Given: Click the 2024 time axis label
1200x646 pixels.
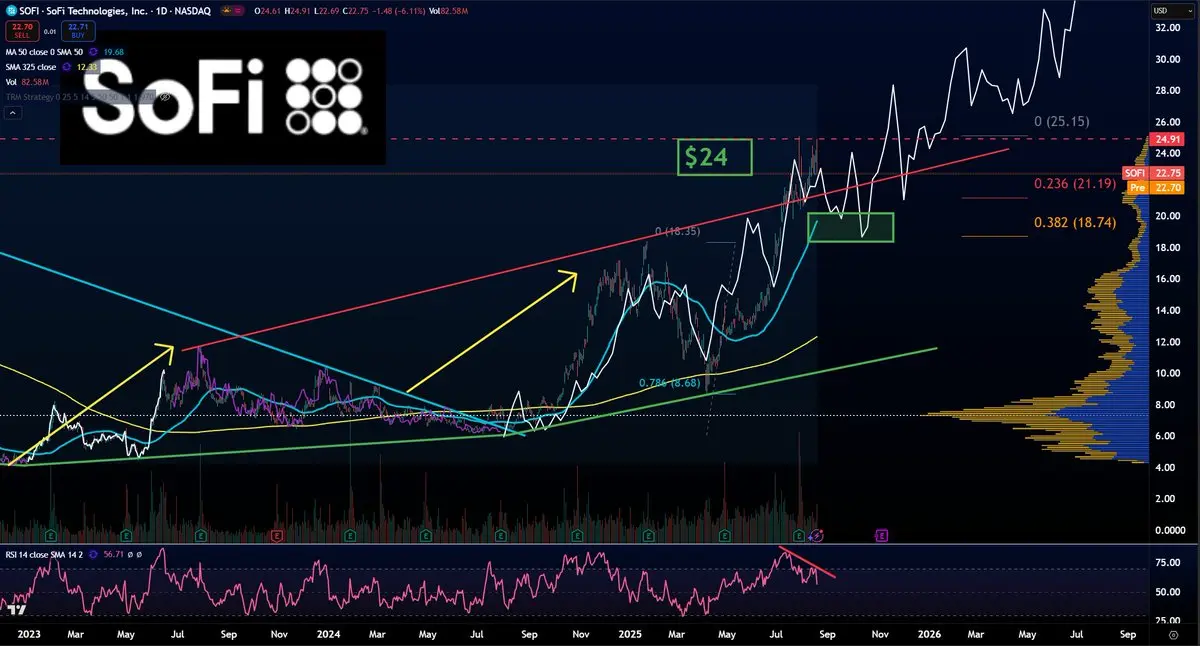Looking at the screenshot, I should click(x=329, y=635).
